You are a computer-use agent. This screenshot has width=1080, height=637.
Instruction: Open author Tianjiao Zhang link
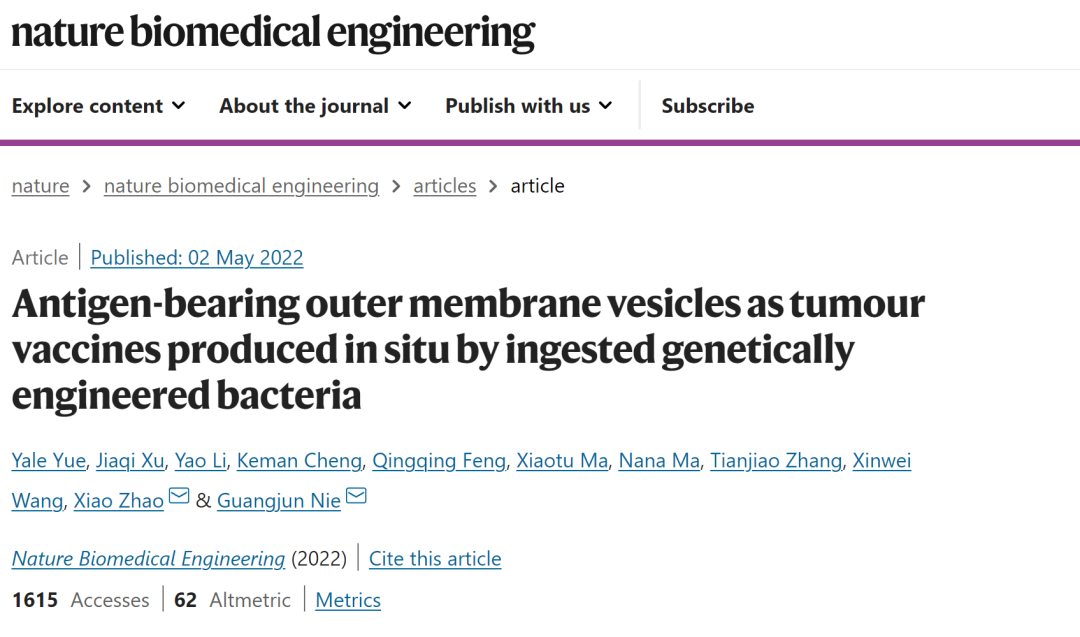(x=776, y=460)
